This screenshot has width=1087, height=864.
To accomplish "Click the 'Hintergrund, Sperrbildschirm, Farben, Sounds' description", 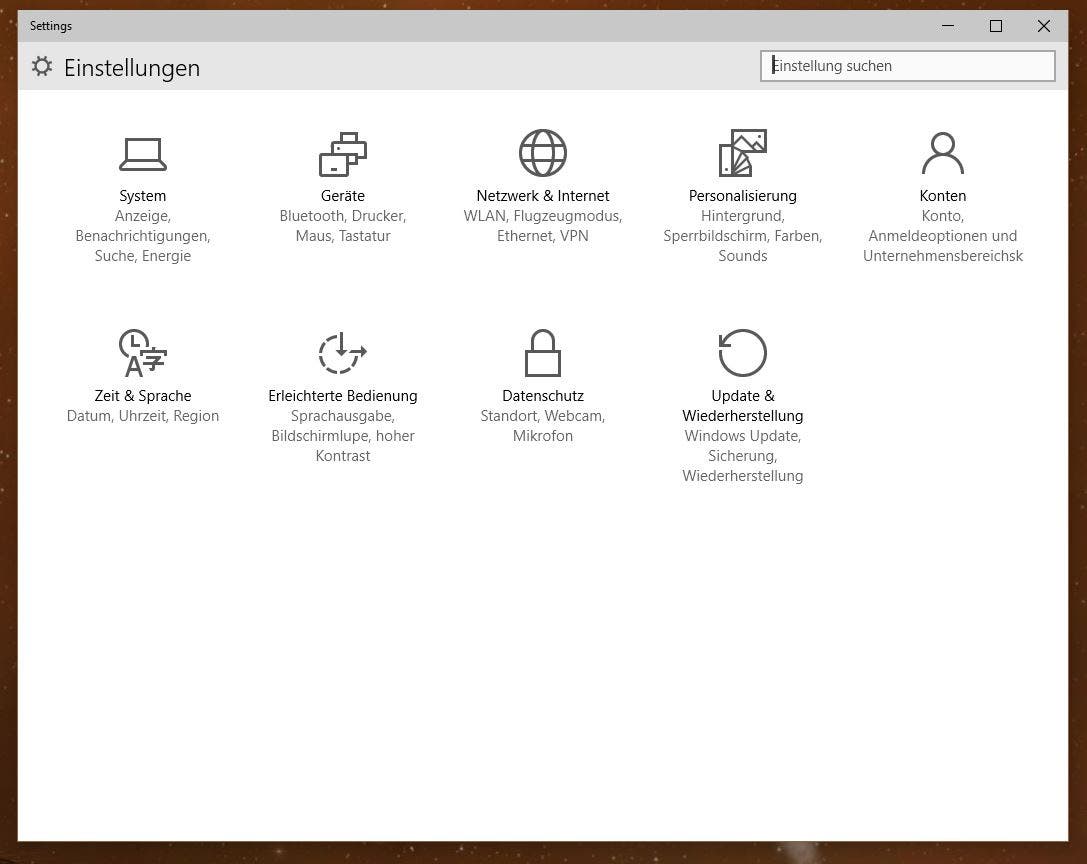I will click(742, 236).
